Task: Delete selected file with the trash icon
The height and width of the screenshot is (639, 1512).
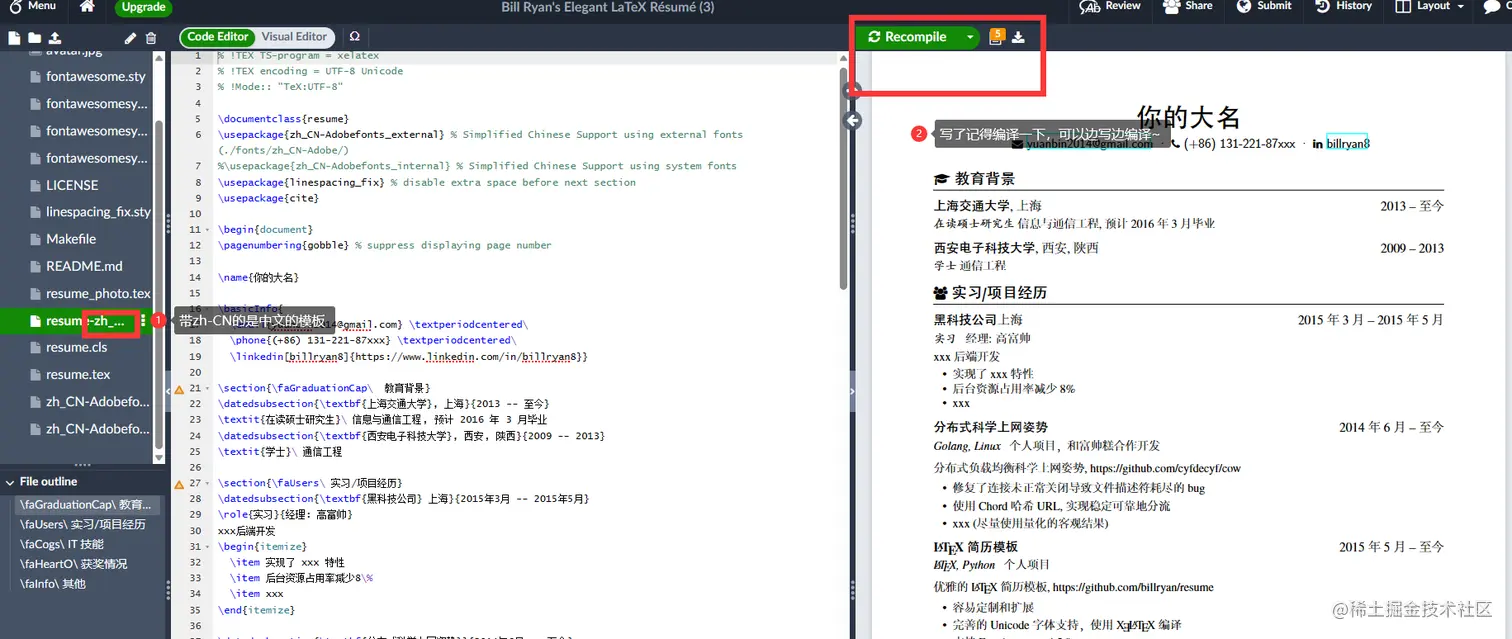Action: 151,38
